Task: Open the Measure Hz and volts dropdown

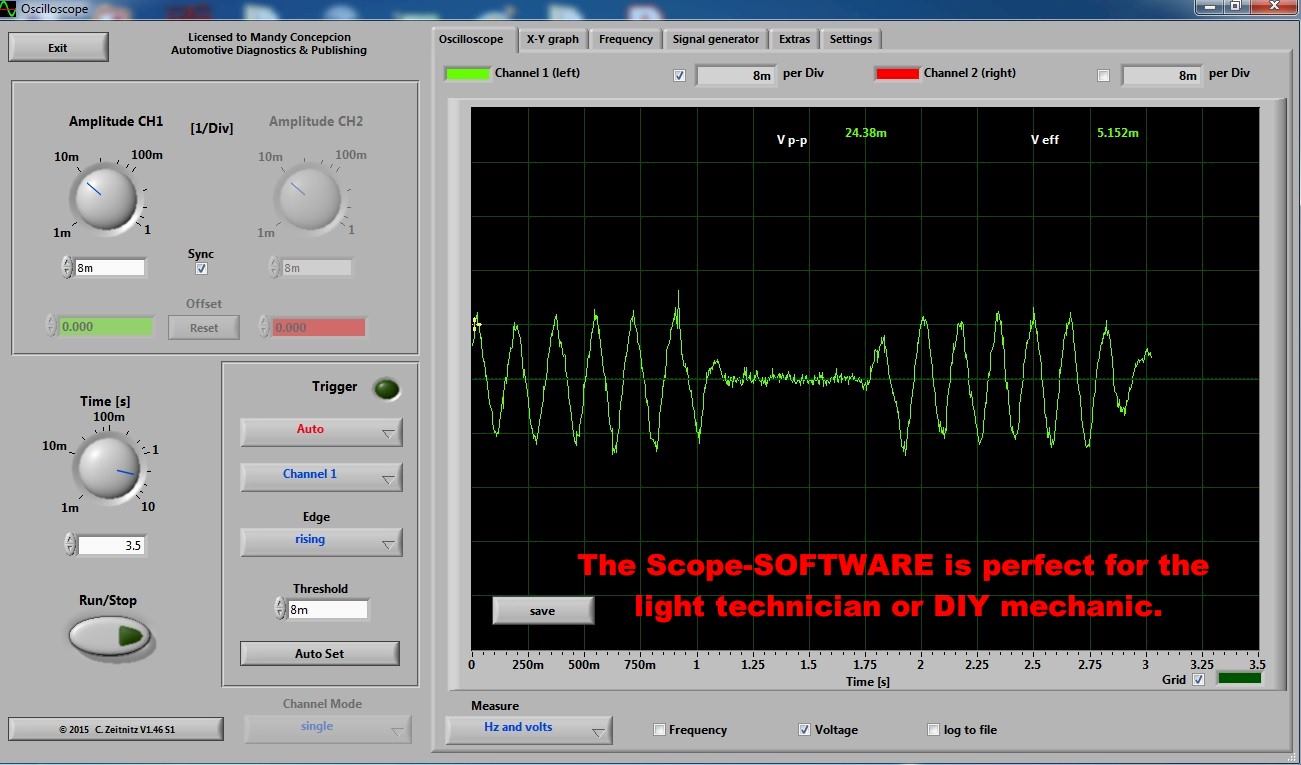Action: point(528,730)
